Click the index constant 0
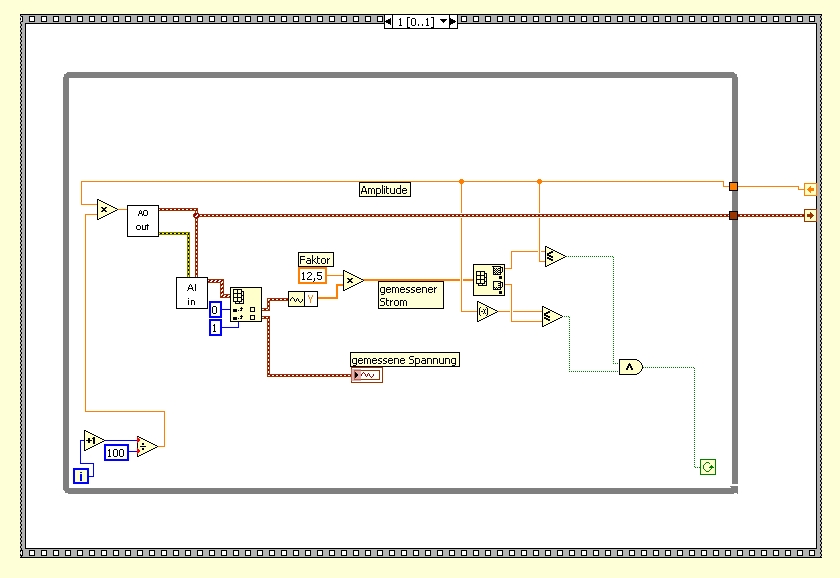This screenshot has width=840, height=578. click(x=215, y=310)
